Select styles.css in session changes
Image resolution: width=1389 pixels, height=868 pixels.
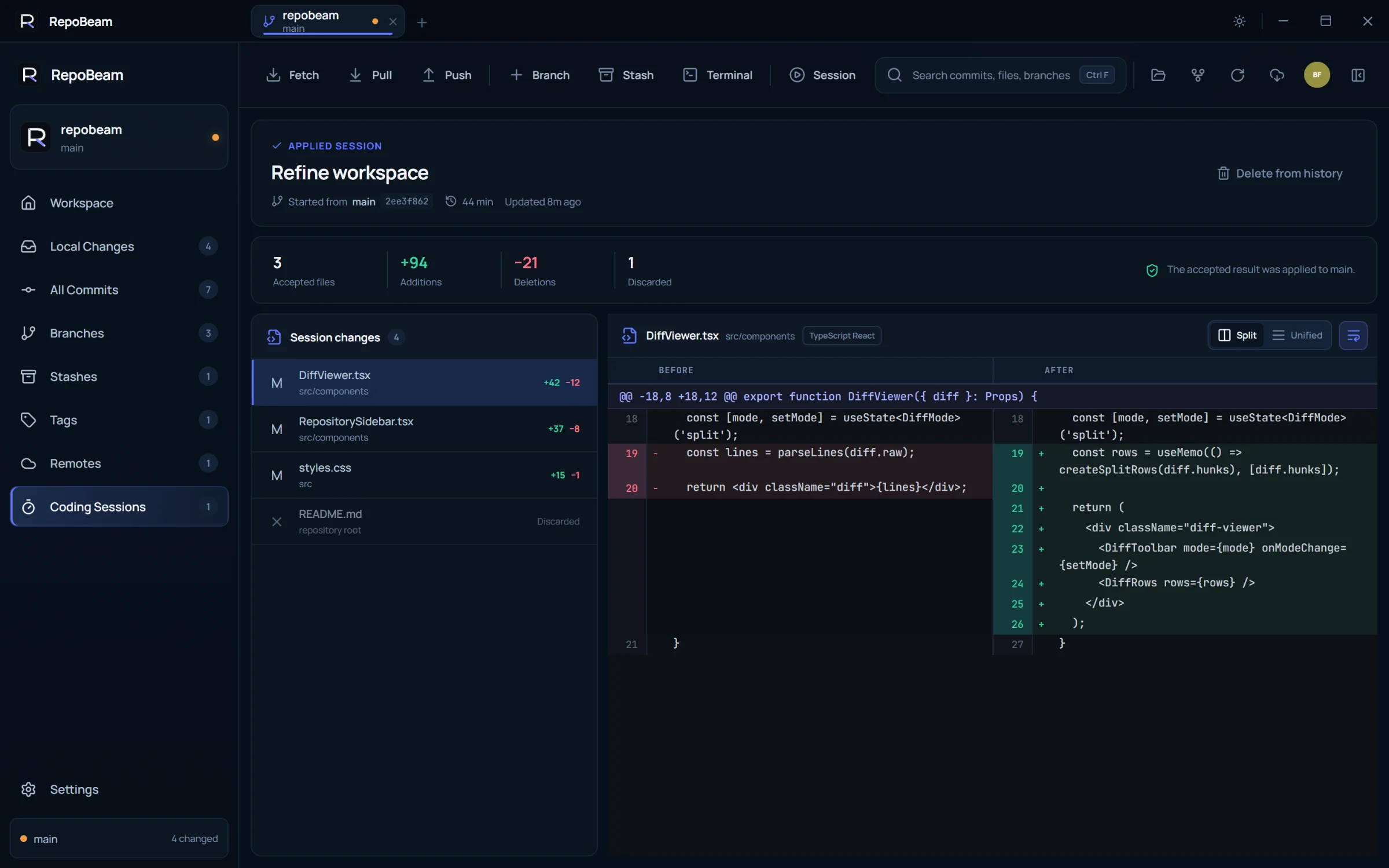coord(425,475)
